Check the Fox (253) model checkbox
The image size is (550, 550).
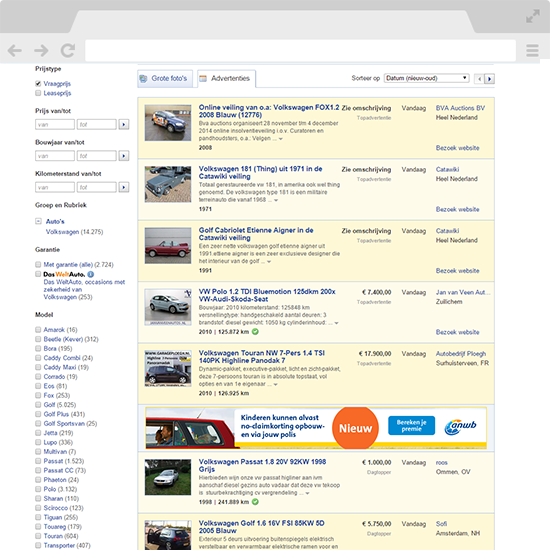(38, 395)
